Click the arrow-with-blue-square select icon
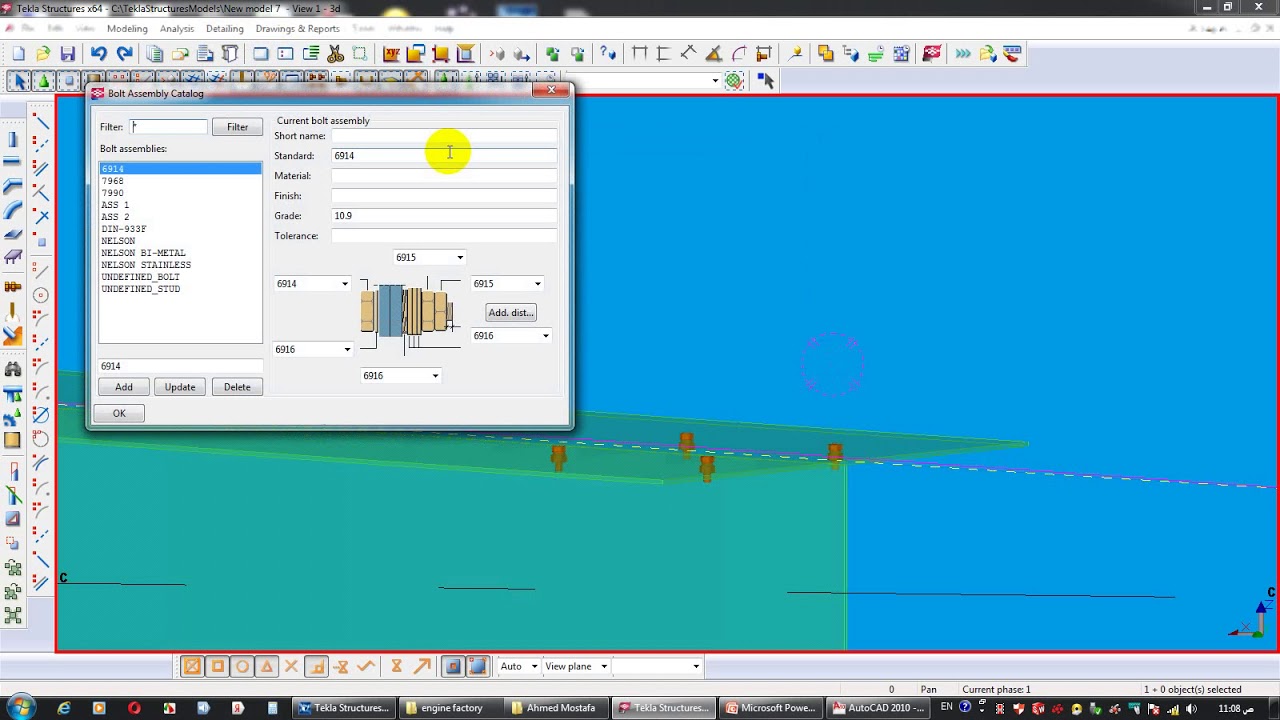The image size is (1280, 720). pyautogui.click(x=765, y=81)
